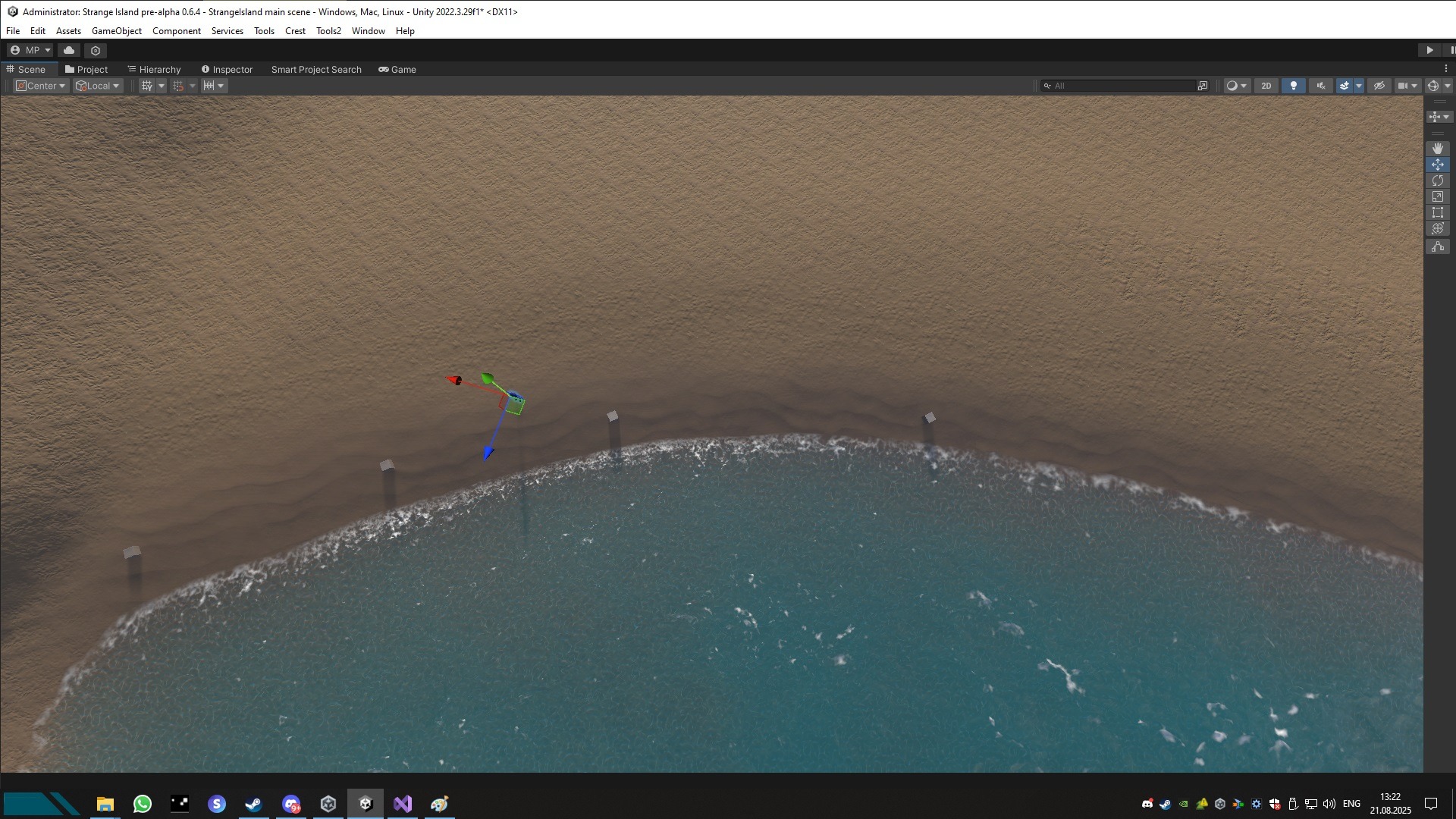1456x819 pixels.
Task: Select the Scale tool
Action: tap(1437, 196)
